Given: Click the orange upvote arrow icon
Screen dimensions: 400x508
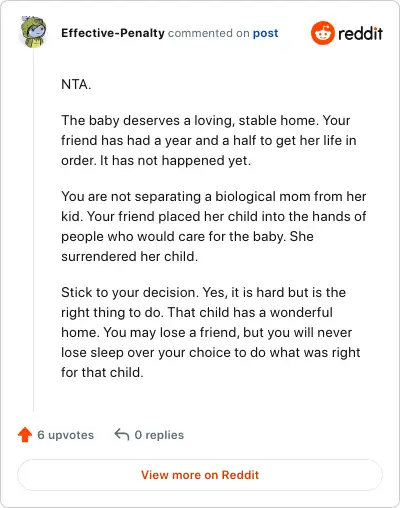Looking at the screenshot, I should tap(25, 435).
